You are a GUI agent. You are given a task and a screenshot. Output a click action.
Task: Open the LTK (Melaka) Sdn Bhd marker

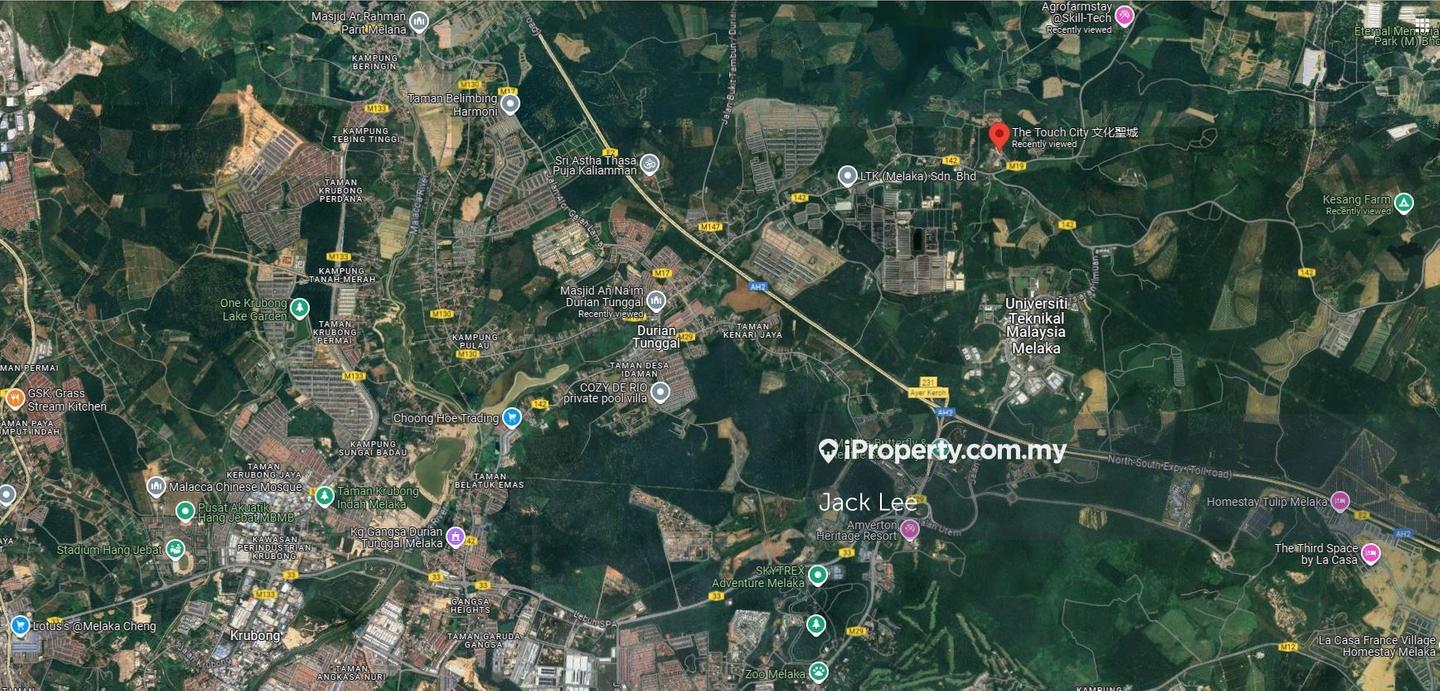coord(847,176)
